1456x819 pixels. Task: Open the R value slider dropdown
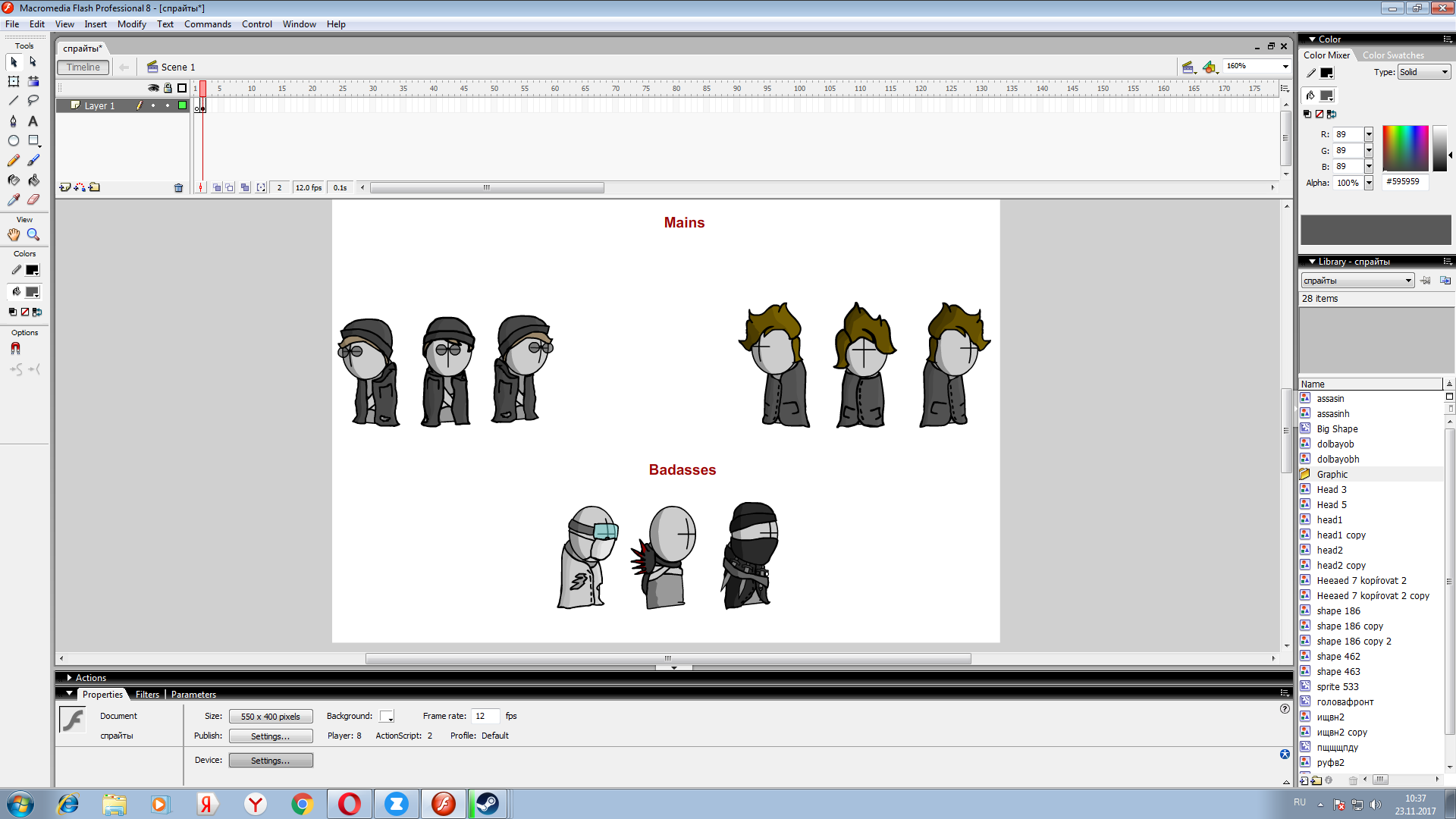(1369, 134)
